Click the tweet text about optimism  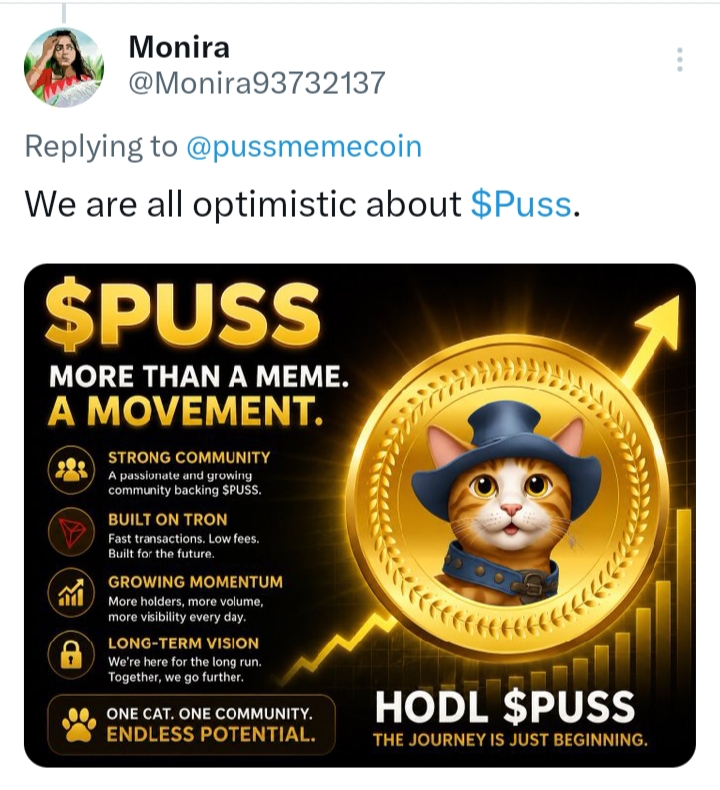pyautogui.click(x=302, y=204)
